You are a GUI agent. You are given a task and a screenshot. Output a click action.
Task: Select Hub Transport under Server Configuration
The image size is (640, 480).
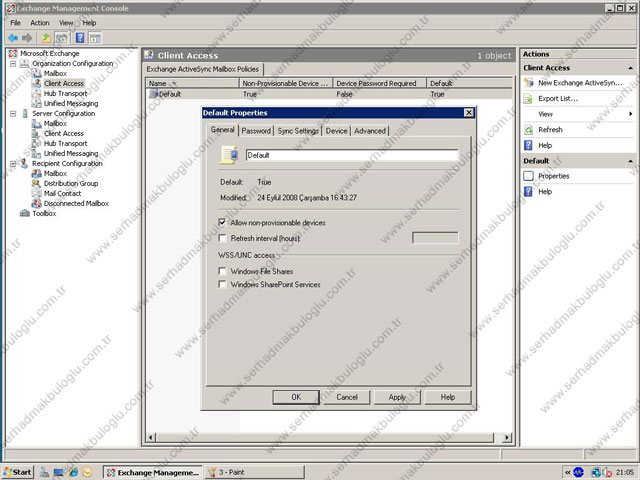pos(65,143)
